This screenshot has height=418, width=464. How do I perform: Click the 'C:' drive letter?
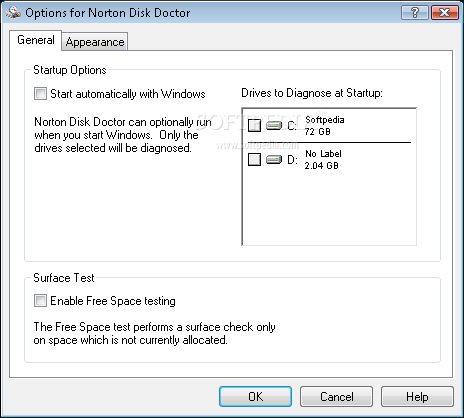click(292, 126)
